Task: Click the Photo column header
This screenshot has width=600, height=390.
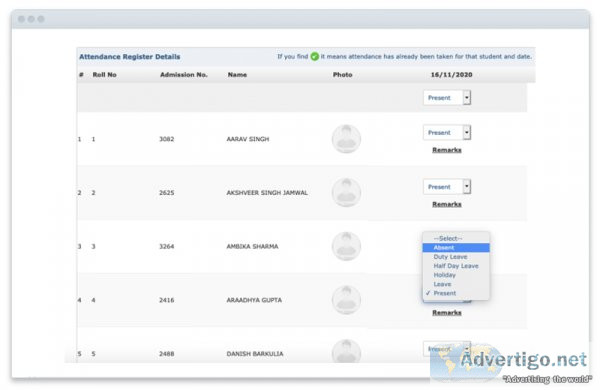Action: 342,75
